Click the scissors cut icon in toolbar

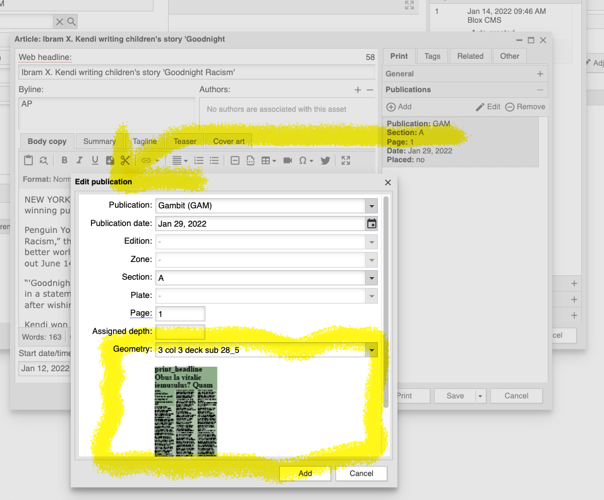[125, 160]
